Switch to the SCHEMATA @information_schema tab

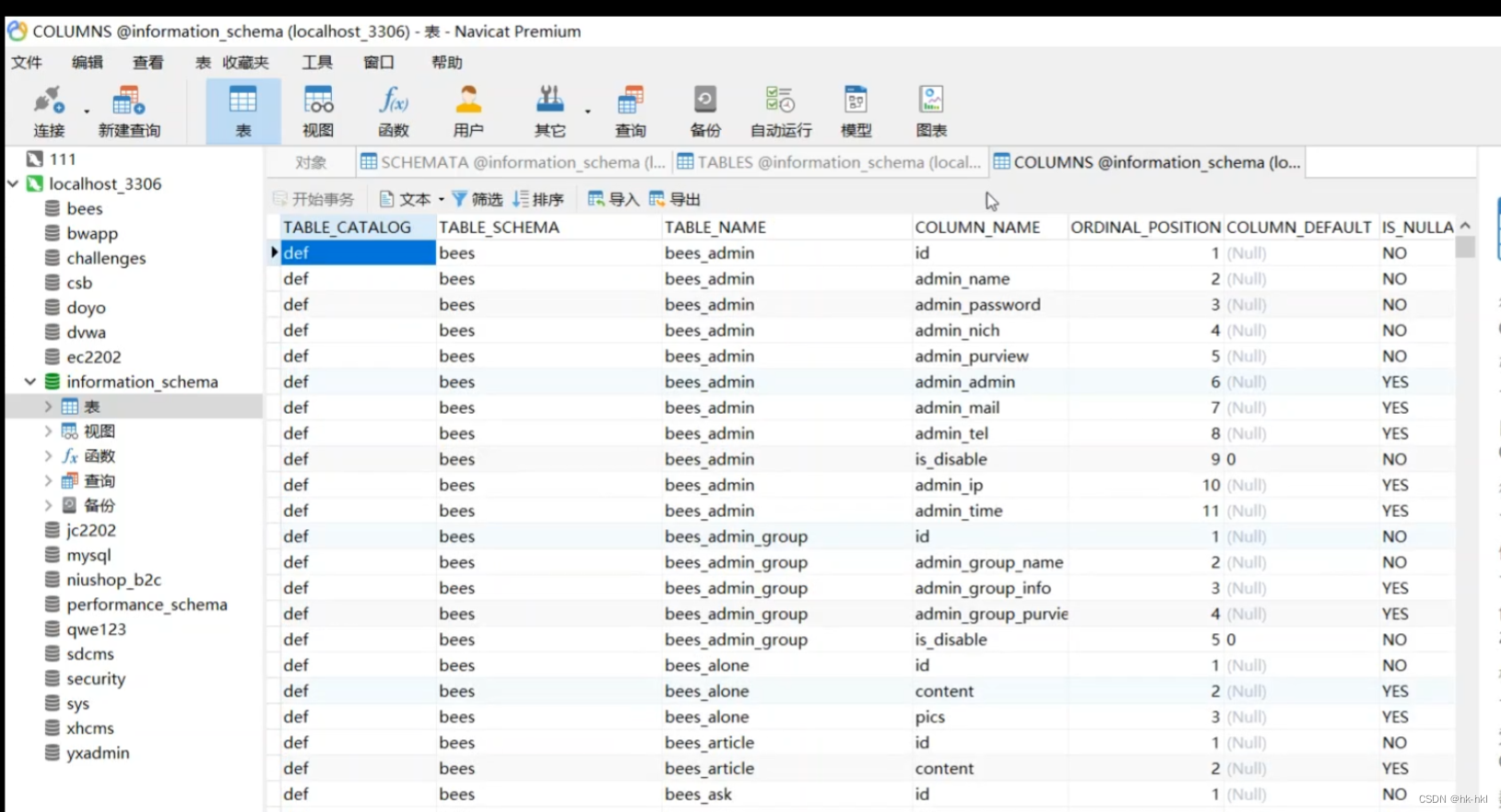pyautogui.click(x=514, y=162)
